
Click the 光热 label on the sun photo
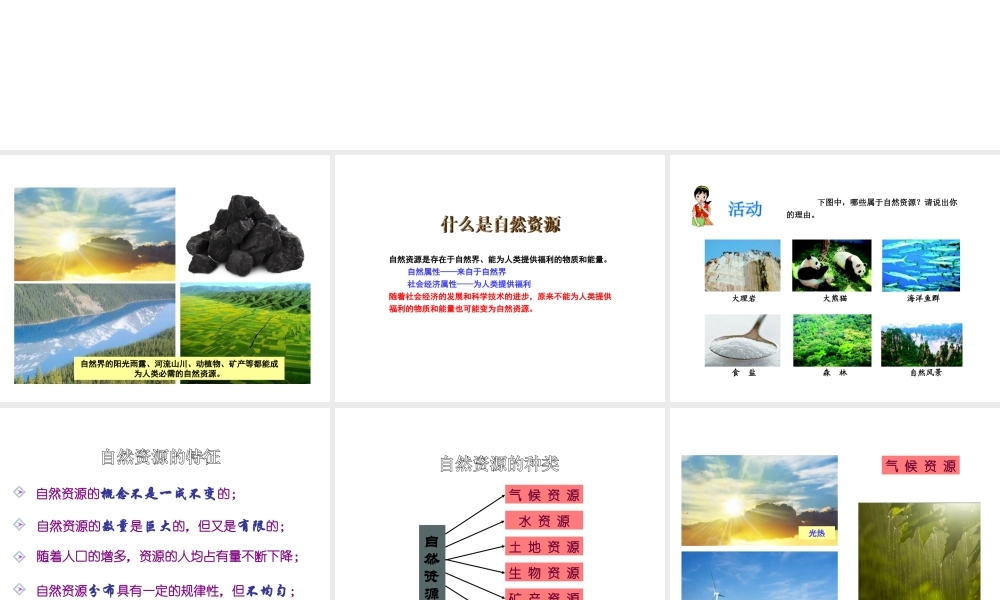tap(817, 533)
